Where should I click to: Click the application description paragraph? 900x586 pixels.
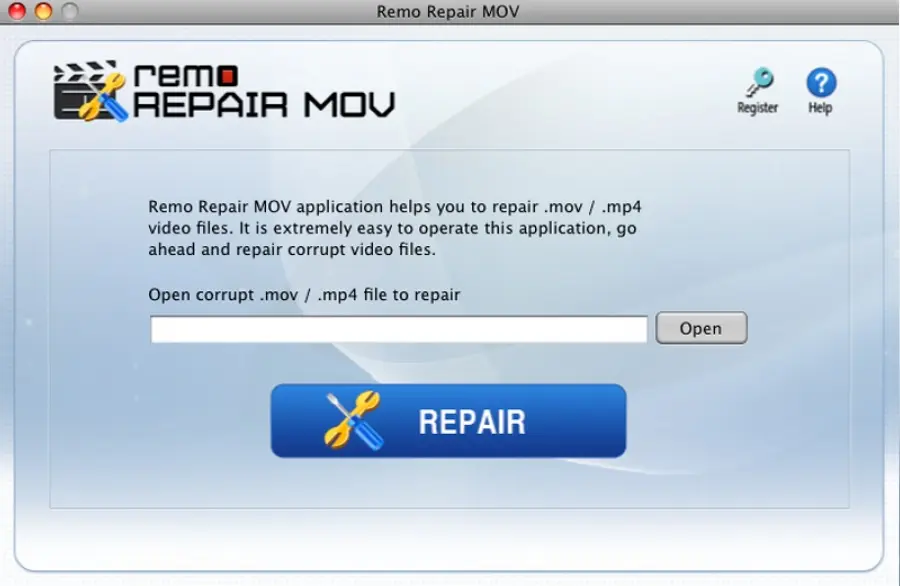click(x=395, y=228)
